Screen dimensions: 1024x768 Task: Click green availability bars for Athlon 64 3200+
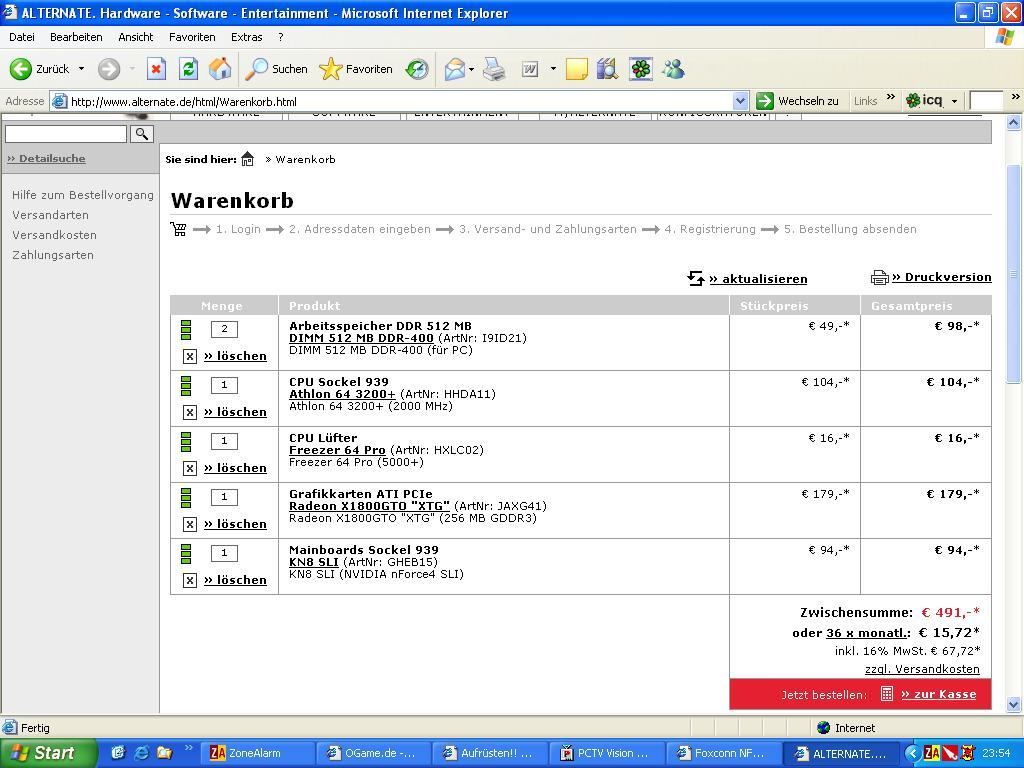pos(186,386)
